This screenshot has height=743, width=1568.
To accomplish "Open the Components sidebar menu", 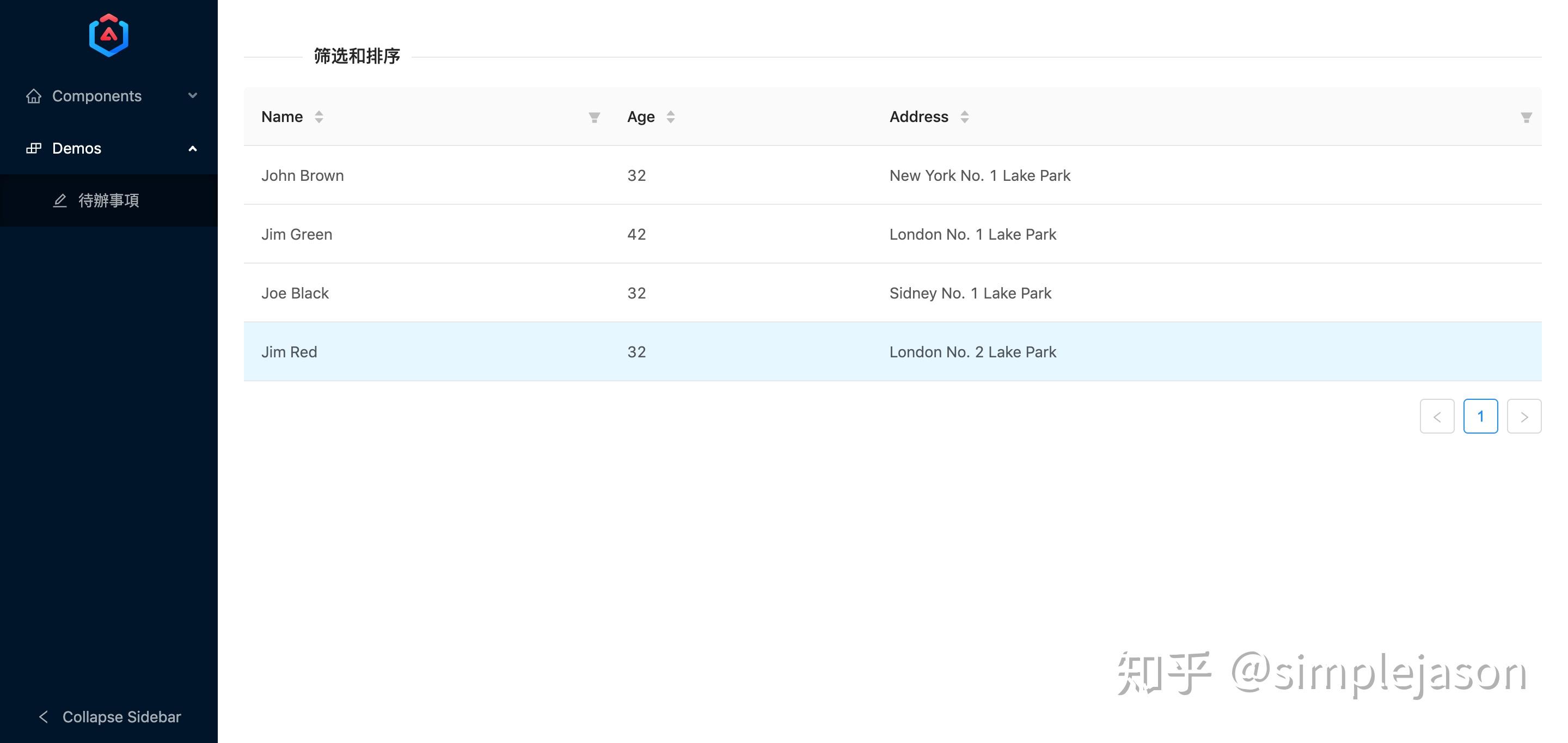I will click(x=97, y=96).
